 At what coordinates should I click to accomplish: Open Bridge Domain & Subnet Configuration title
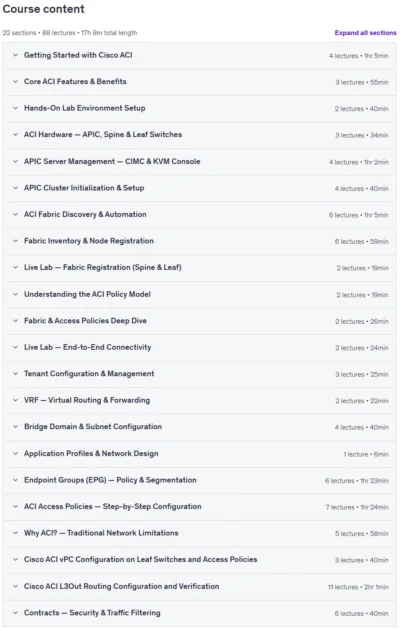pos(93,427)
